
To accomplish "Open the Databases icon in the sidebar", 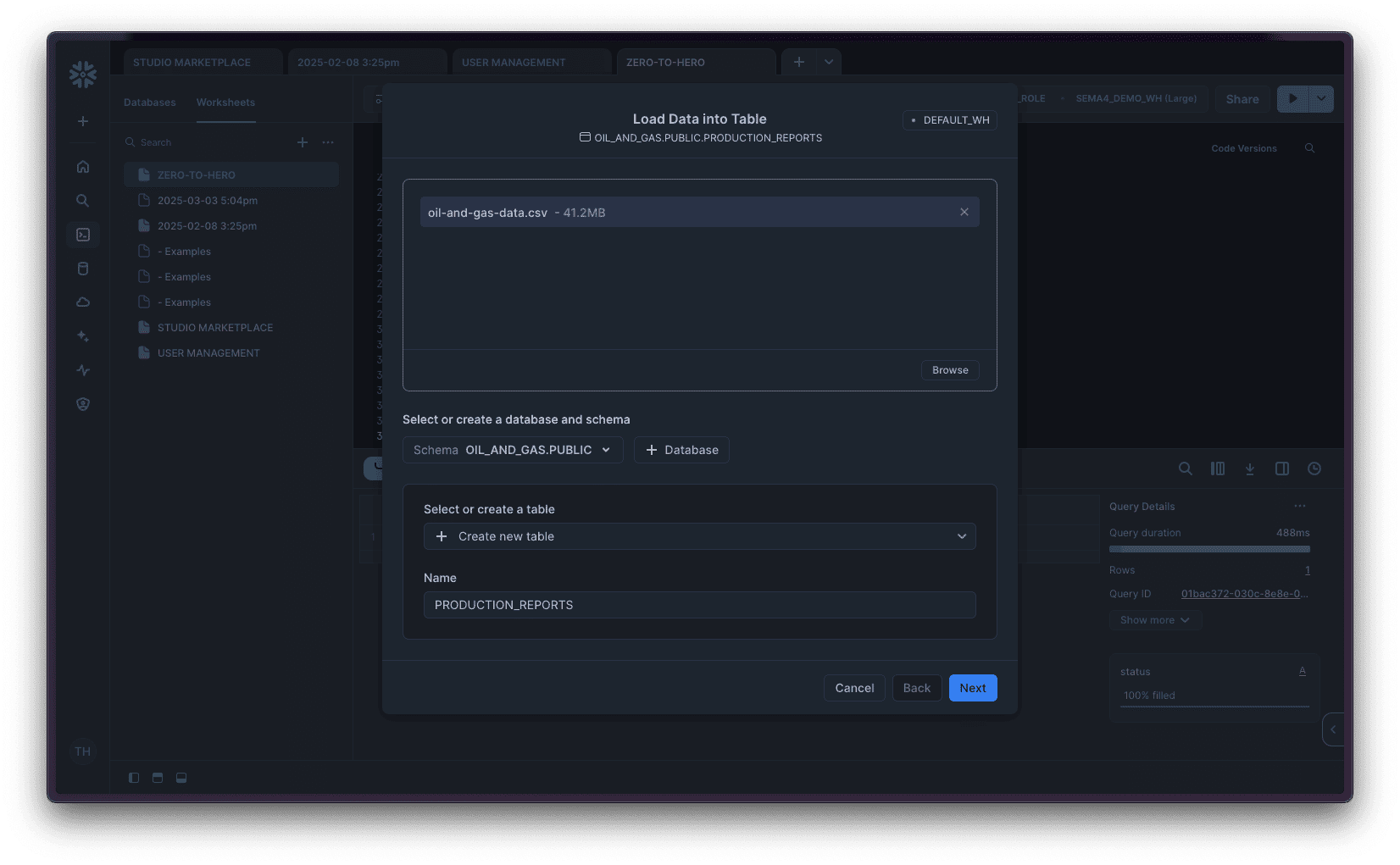I will [x=82, y=269].
